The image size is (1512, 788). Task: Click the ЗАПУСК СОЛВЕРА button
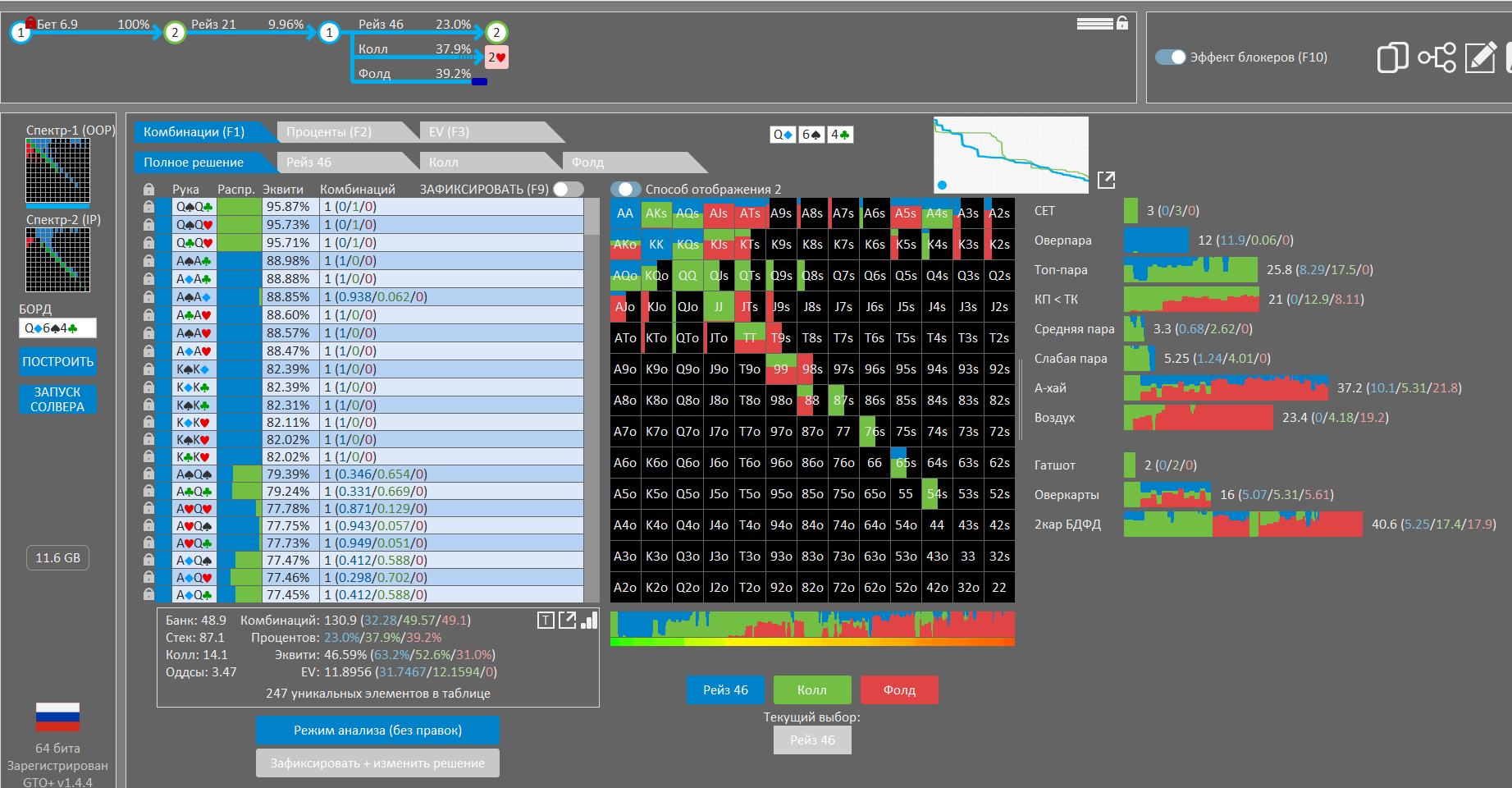point(57,400)
